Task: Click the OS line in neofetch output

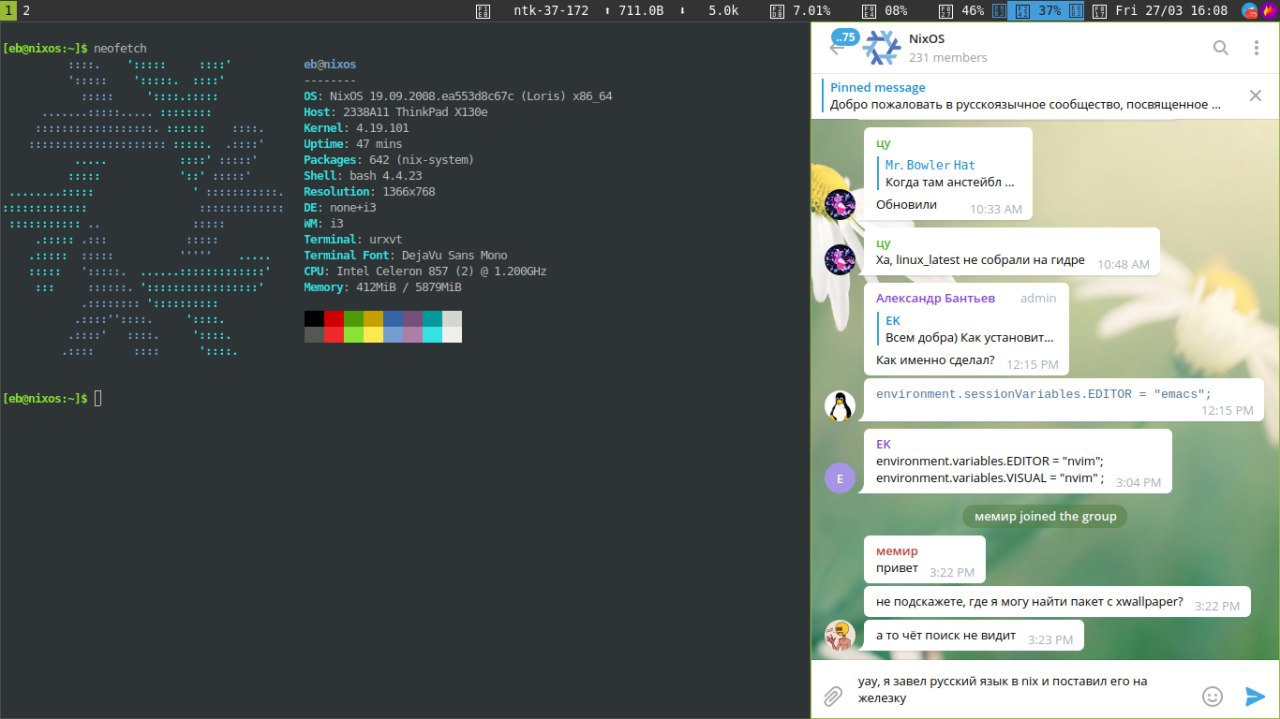Action: pyautogui.click(x=458, y=96)
